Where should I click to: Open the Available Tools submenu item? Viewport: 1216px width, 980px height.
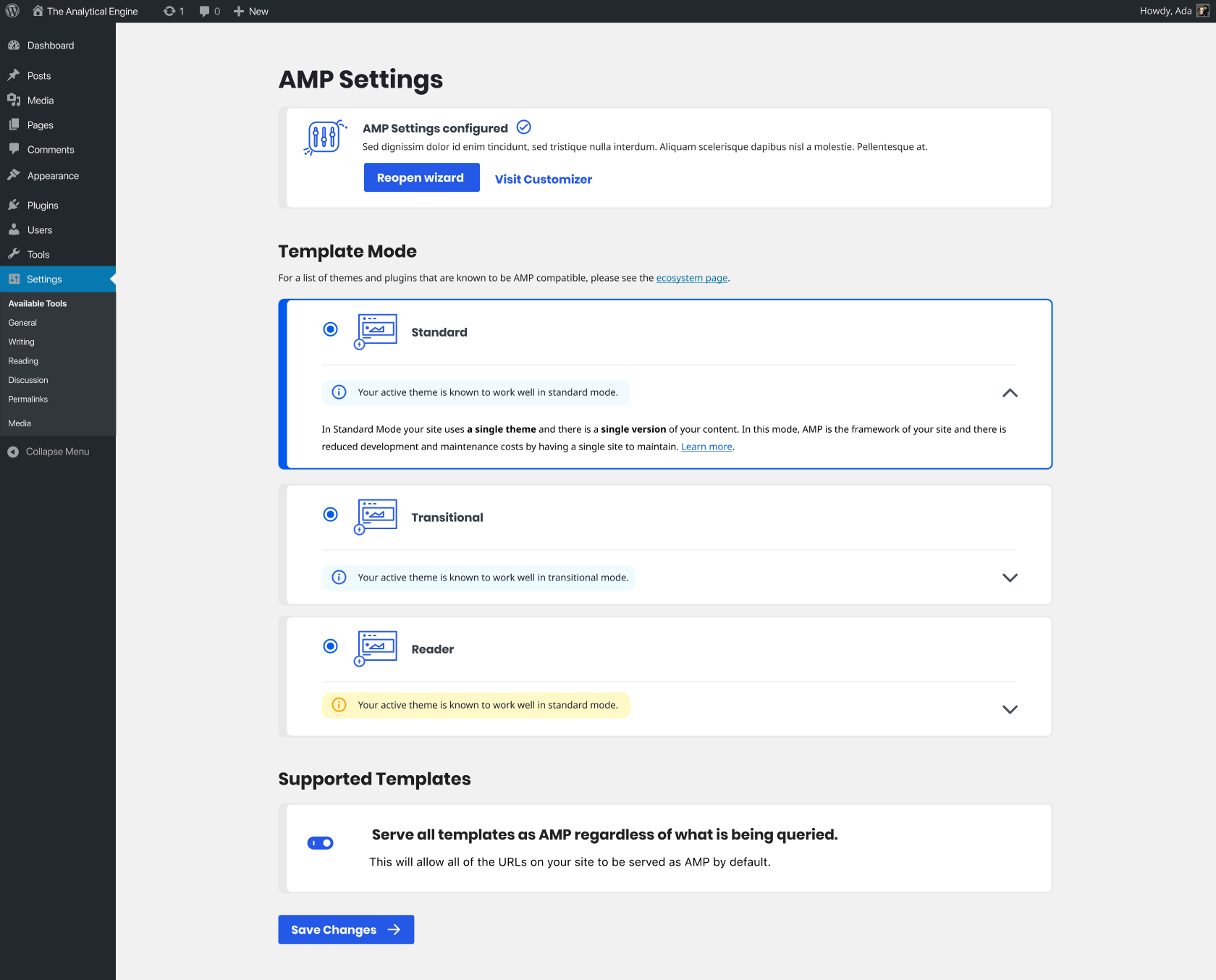click(x=38, y=304)
